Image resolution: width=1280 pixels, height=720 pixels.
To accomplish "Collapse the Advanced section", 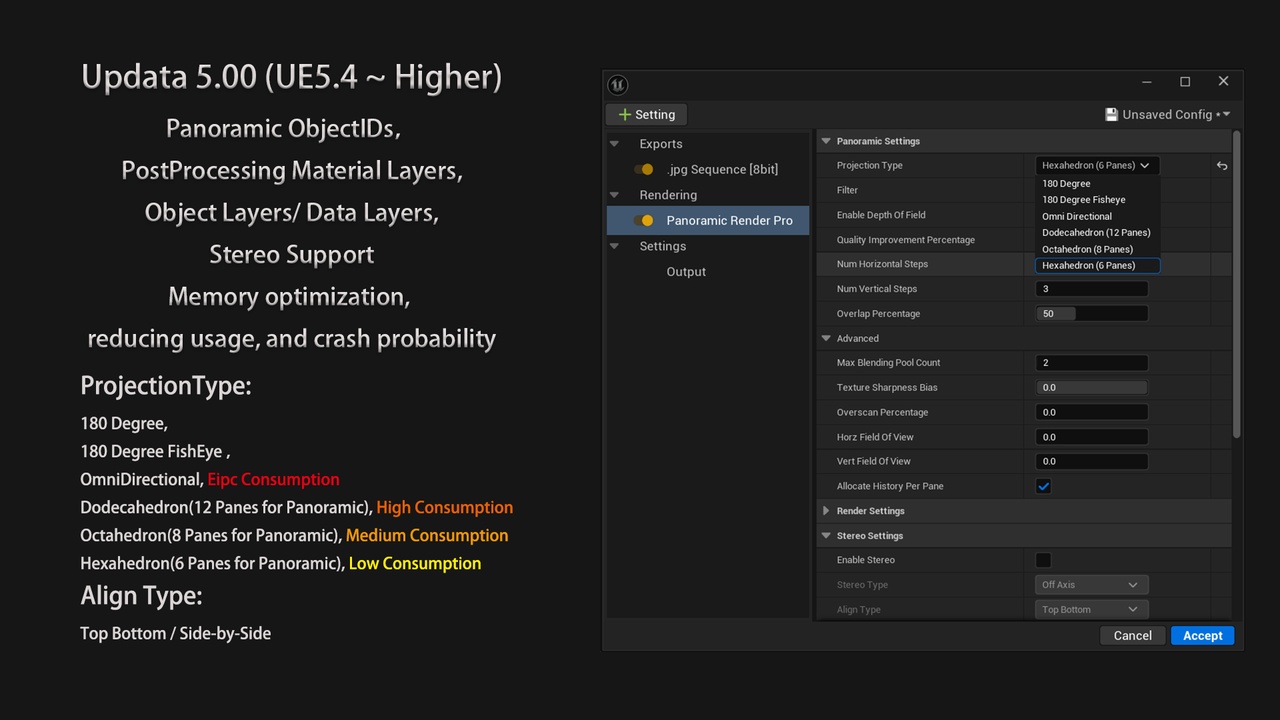I will [826, 338].
